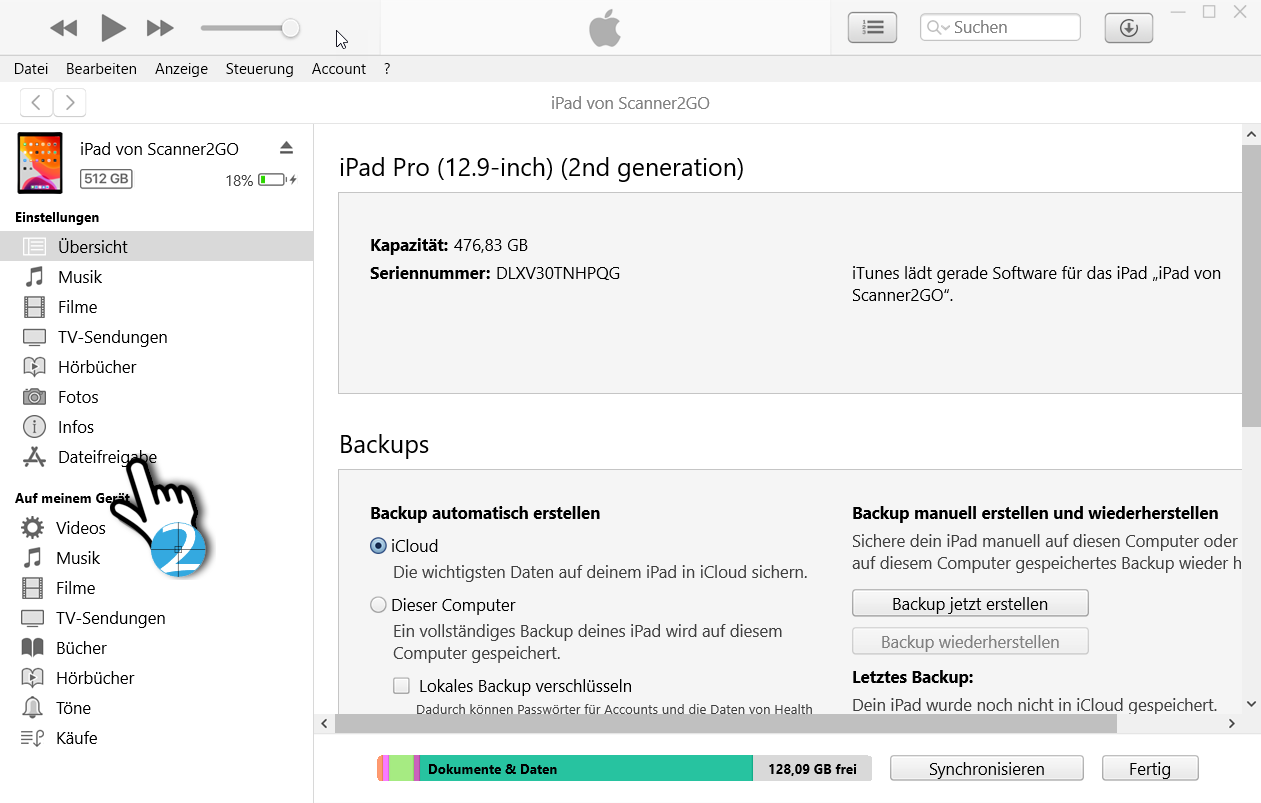Open the Datei menu
This screenshot has height=803, width=1261.
click(x=31, y=69)
